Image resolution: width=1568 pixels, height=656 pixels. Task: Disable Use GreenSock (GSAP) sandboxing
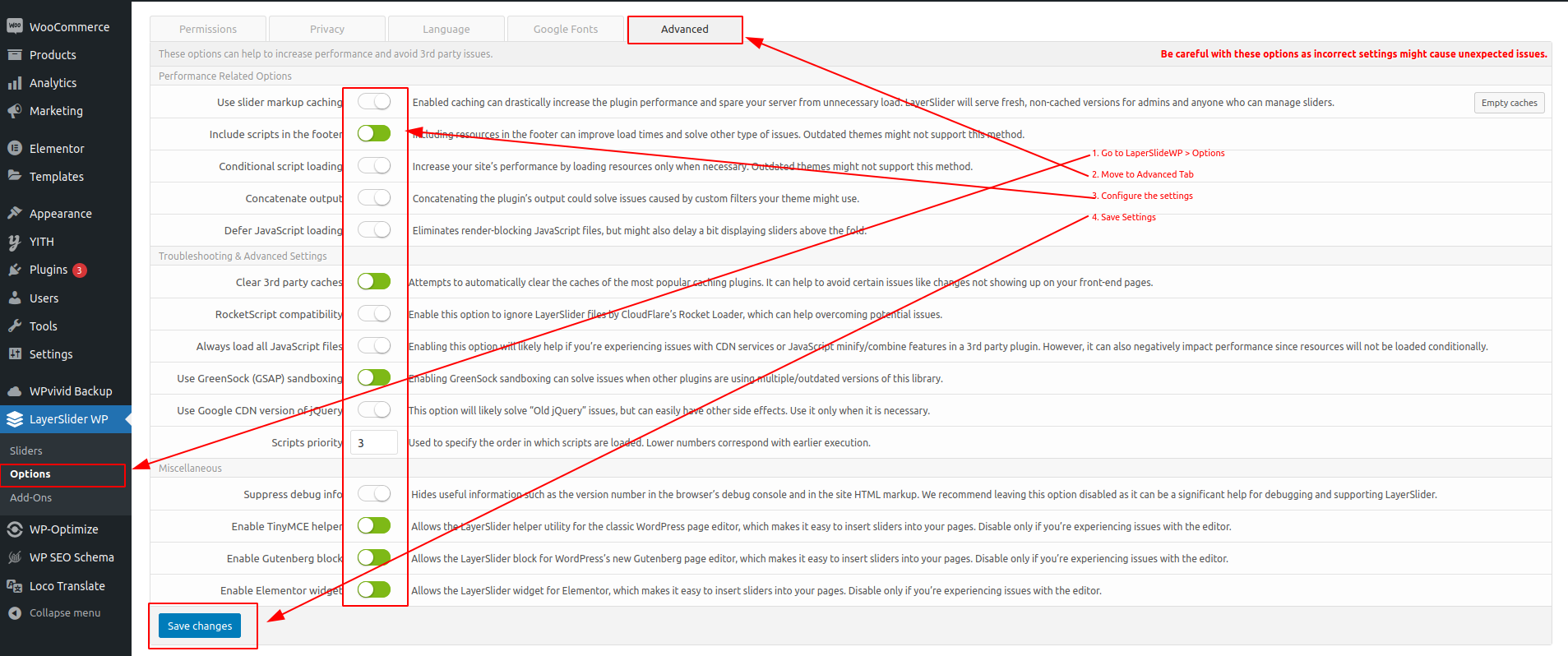374,377
